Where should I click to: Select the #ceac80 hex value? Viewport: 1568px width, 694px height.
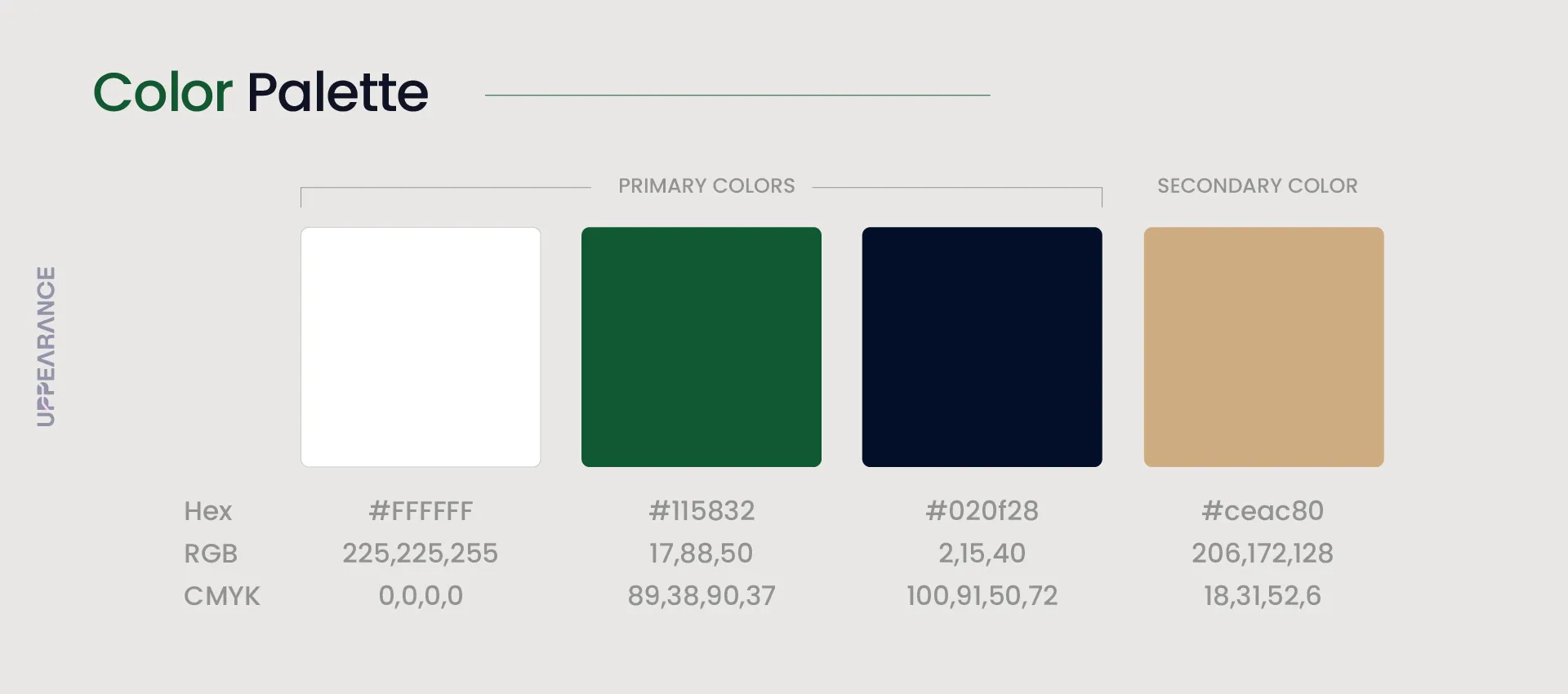1263,511
